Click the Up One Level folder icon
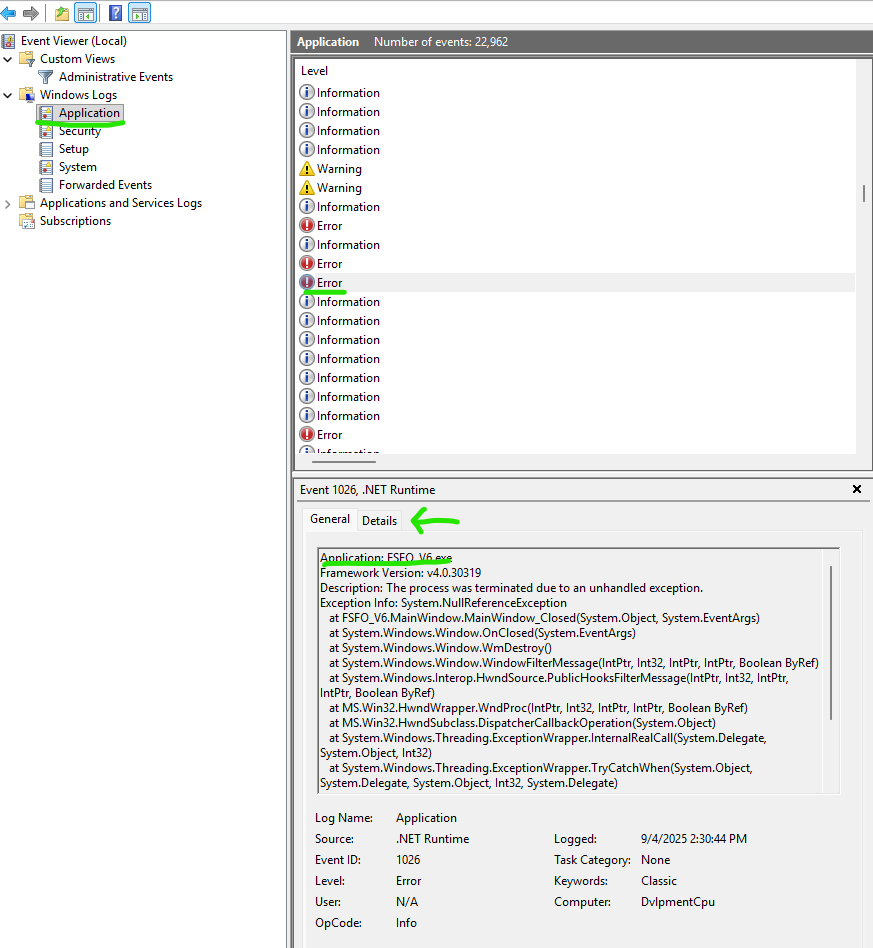The width and height of the screenshot is (873, 948). coord(62,13)
